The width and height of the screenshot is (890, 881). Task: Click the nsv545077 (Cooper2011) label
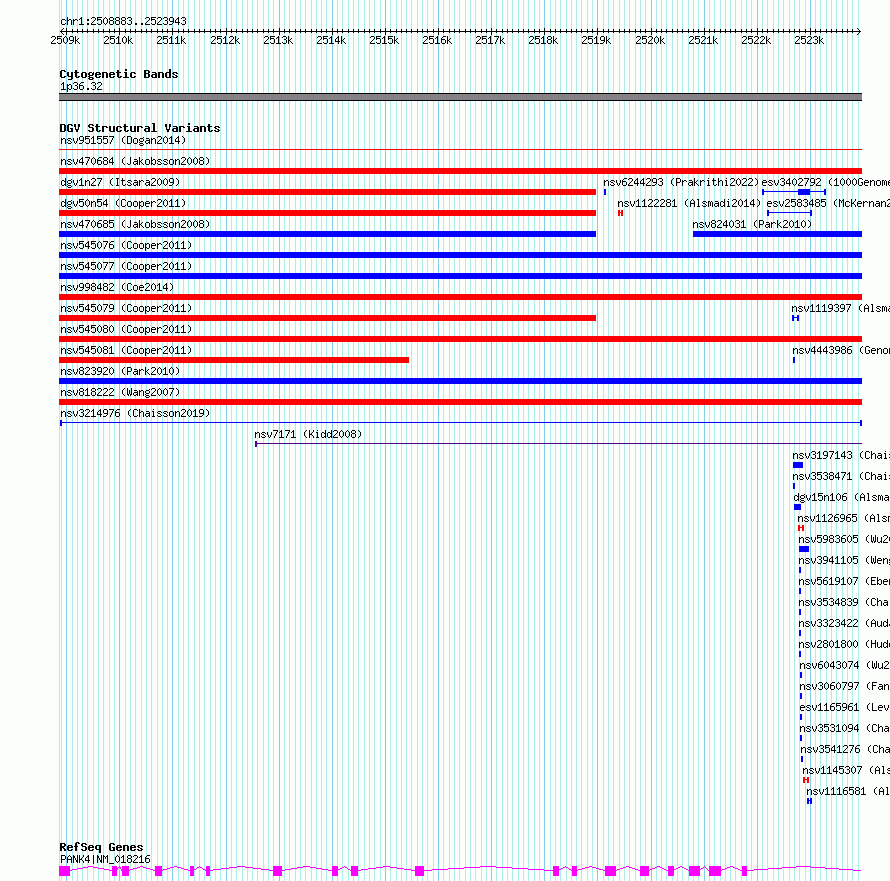126,266
